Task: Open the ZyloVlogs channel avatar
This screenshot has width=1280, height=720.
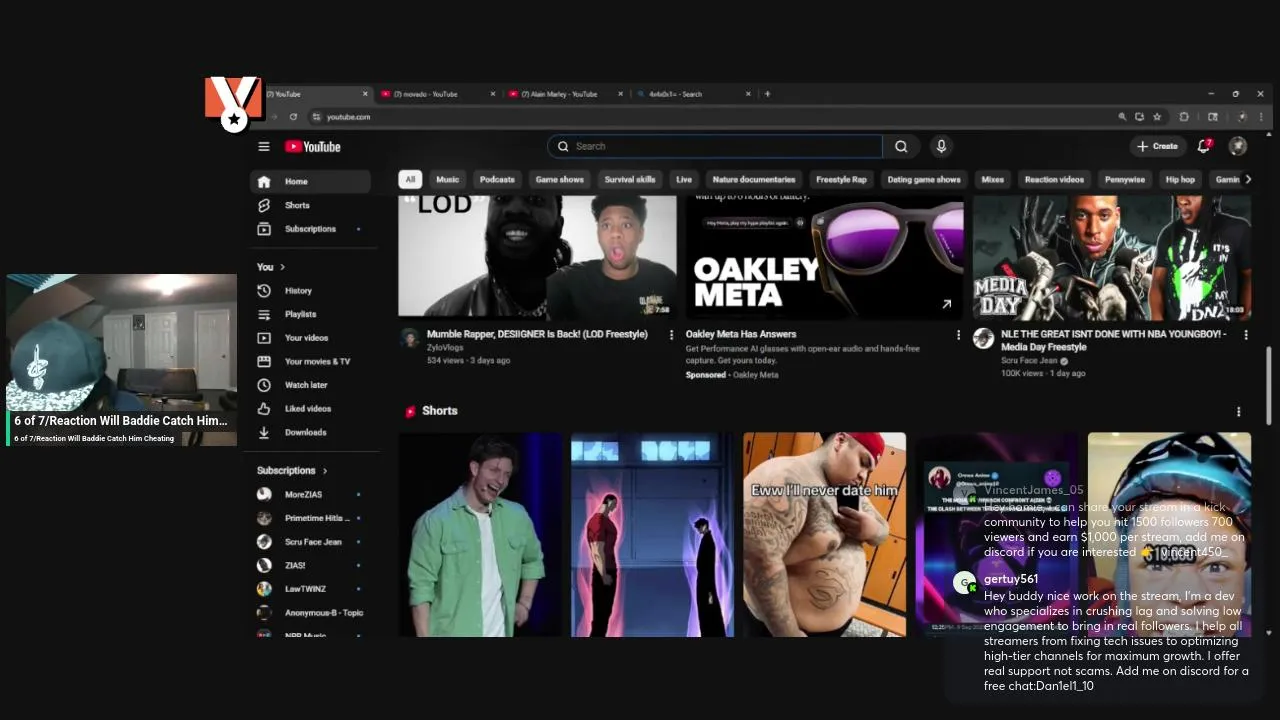Action: click(410, 338)
